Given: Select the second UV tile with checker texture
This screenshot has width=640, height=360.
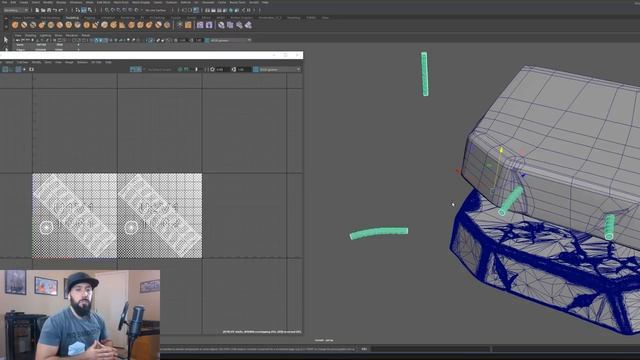Looking at the screenshot, I should point(160,216).
